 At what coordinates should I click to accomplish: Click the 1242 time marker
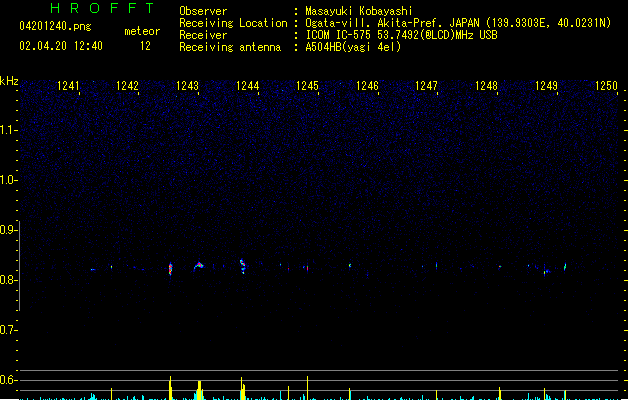tap(127, 86)
